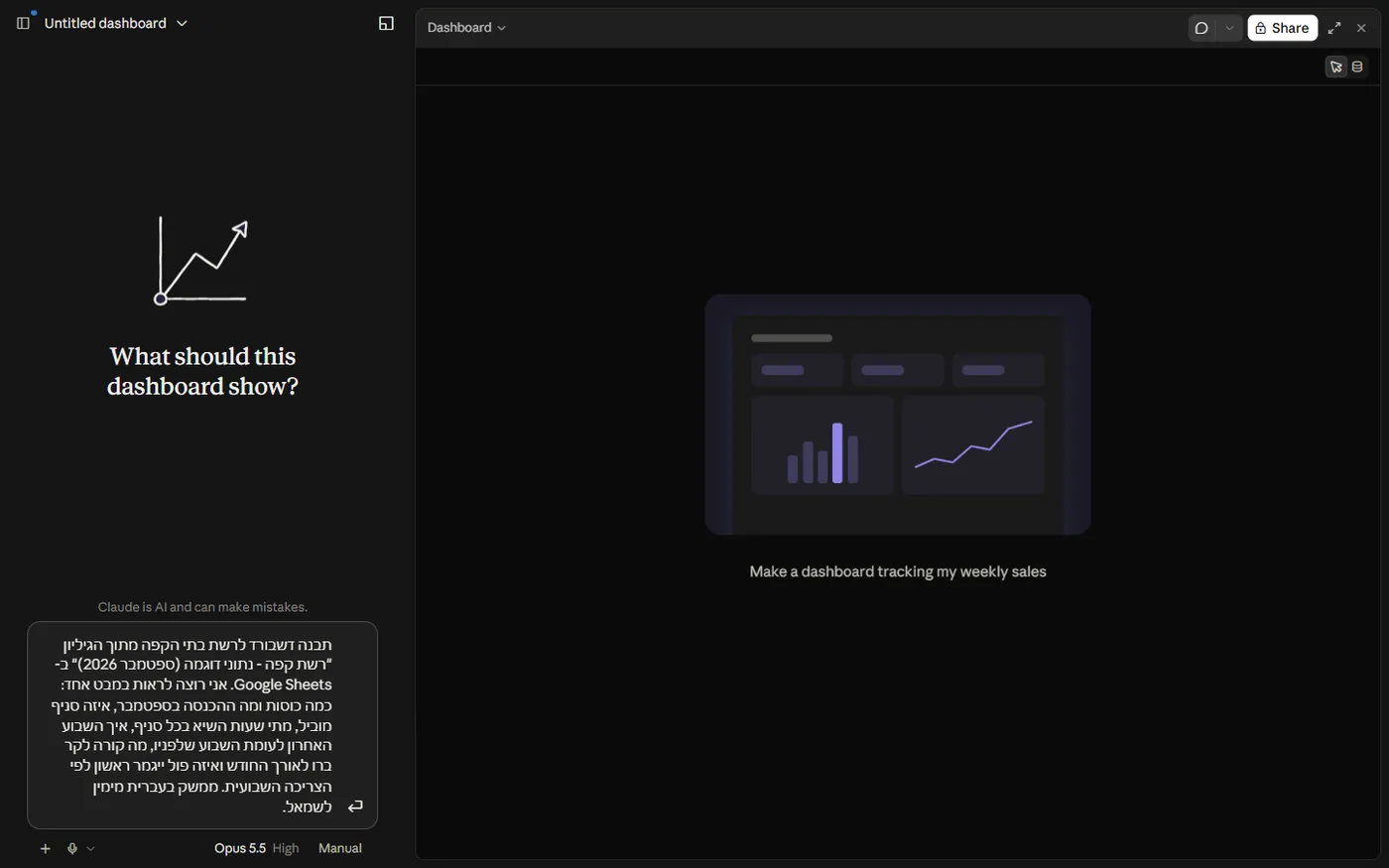Click the Hebrew prompt text input box

[202, 725]
